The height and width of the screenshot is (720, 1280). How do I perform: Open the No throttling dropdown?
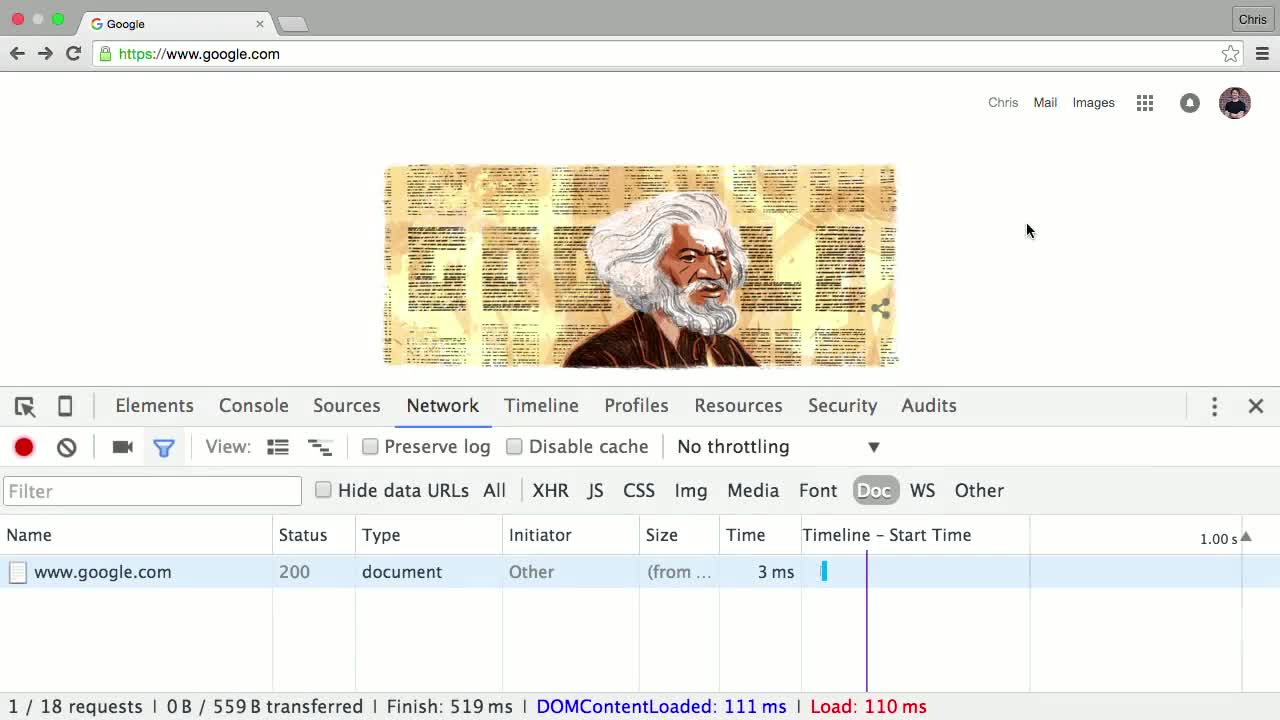pos(778,447)
